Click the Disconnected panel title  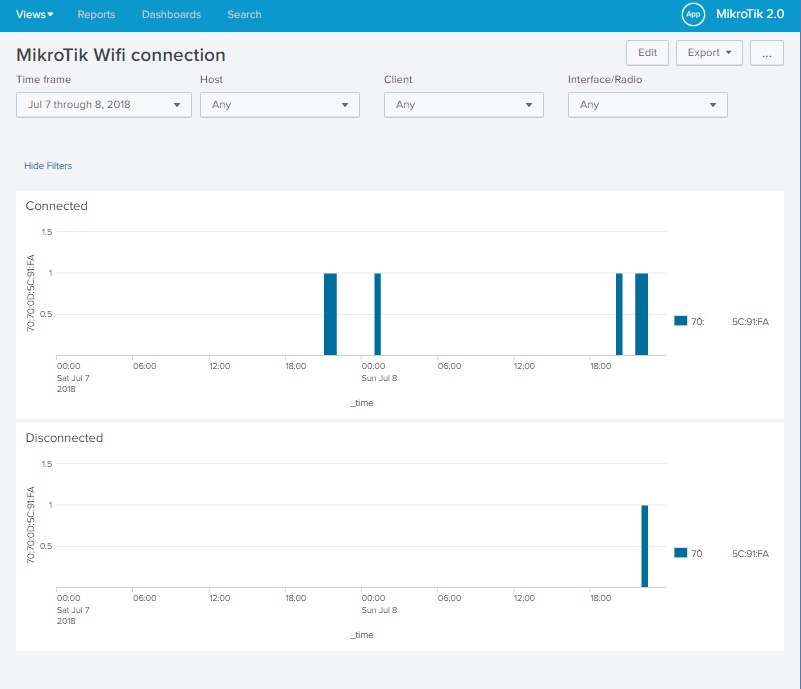pyautogui.click(x=64, y=438)
